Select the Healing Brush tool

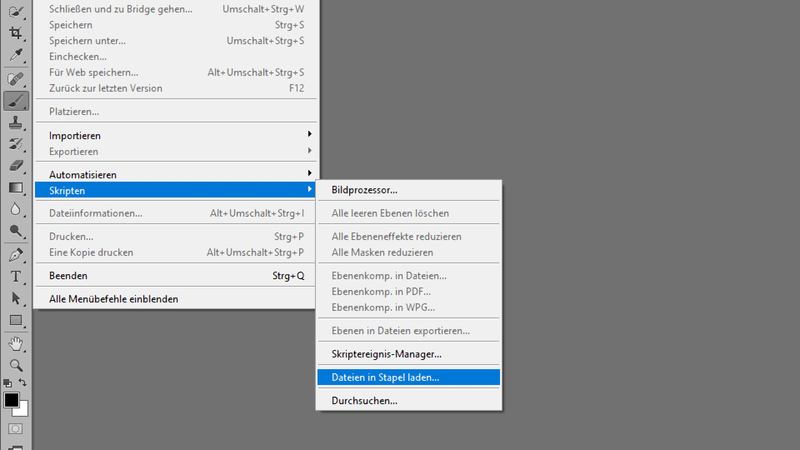coord(16,79)
